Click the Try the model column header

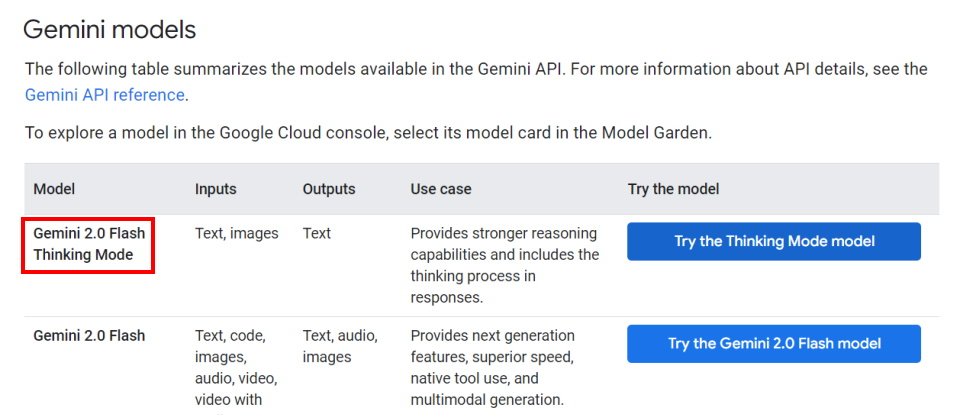point(673,189)
